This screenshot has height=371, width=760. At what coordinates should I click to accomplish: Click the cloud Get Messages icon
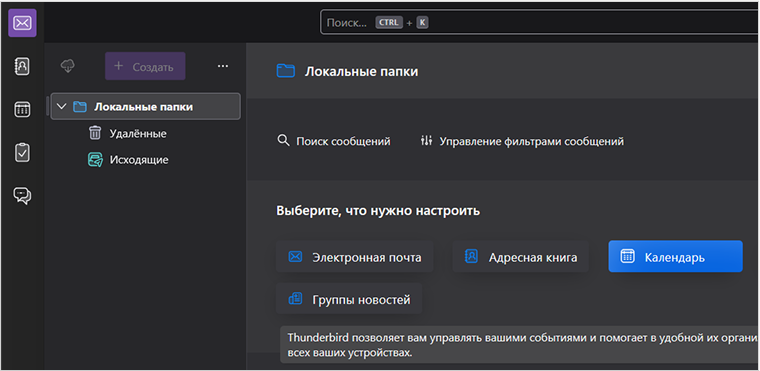point(67,66)
